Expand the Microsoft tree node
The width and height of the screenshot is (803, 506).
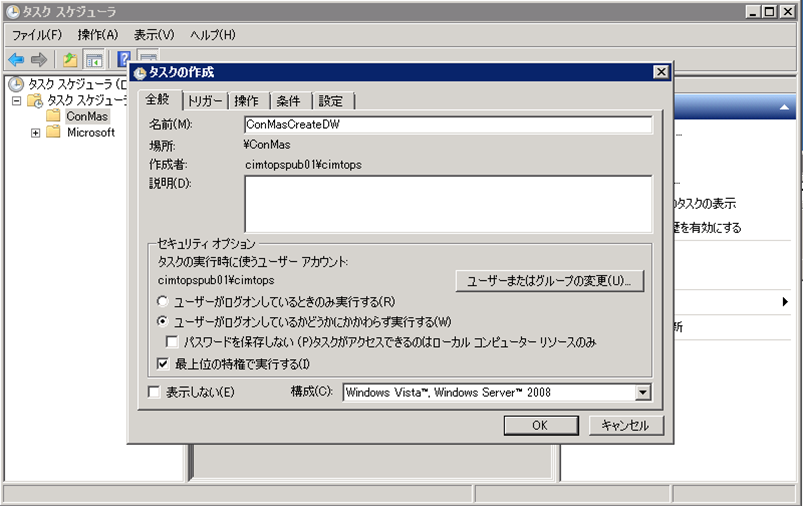(x=36, y=132)
